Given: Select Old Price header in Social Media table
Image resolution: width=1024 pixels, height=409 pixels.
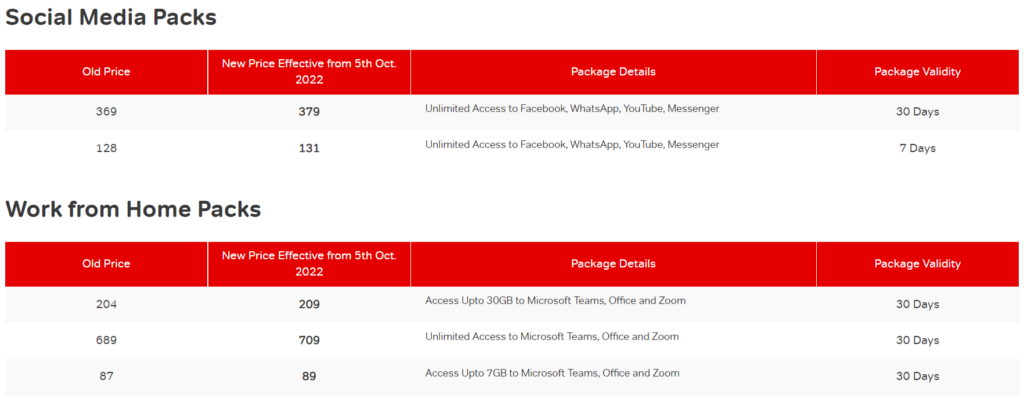Looking at the screenshot, I should coord(106,72).
